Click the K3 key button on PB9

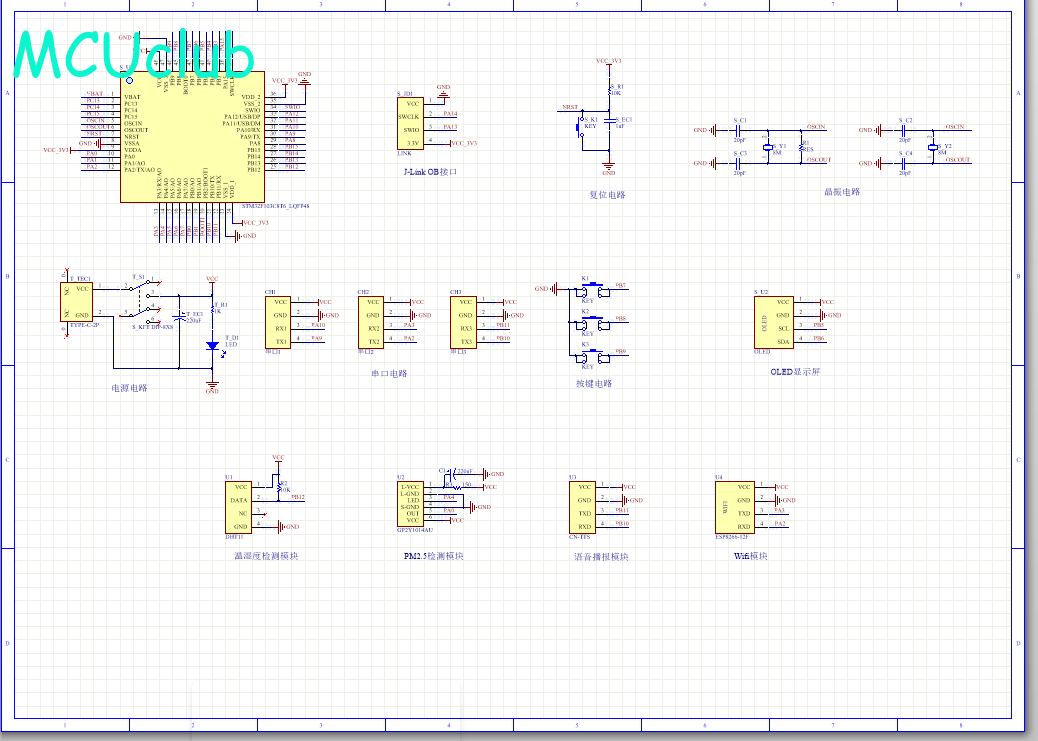pyautogui.click(x=593, y=357)
